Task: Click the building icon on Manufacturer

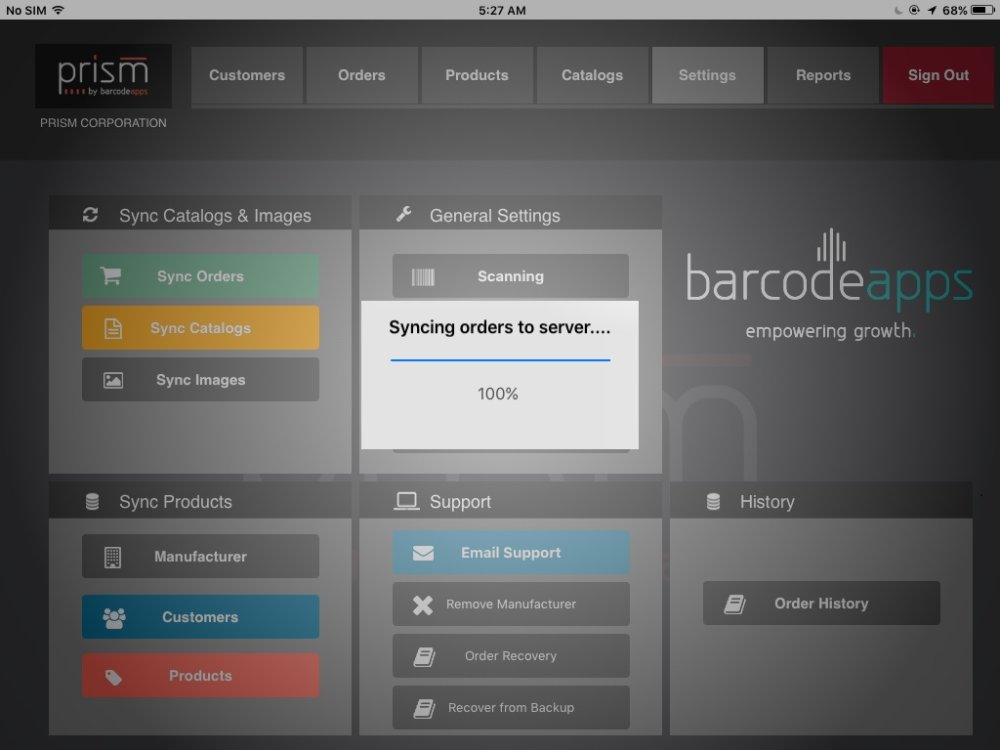Action: coord(112,557)
